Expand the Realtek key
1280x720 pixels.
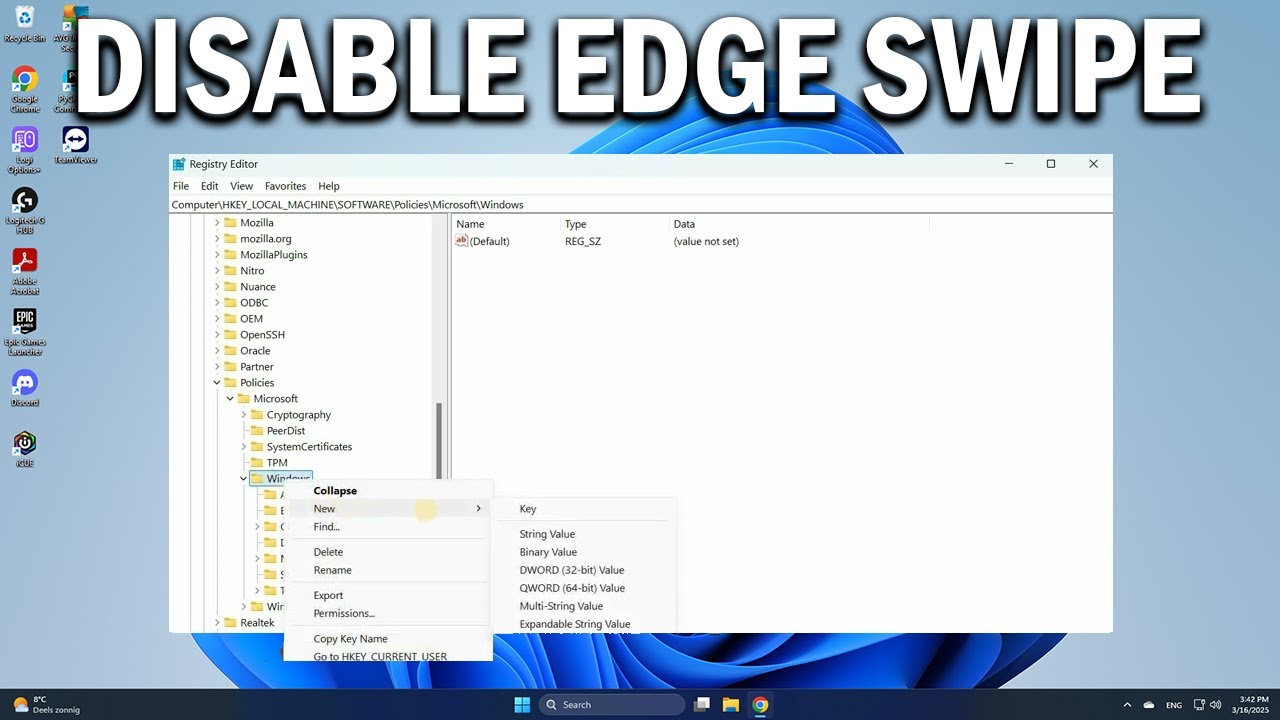coord(217,623)
